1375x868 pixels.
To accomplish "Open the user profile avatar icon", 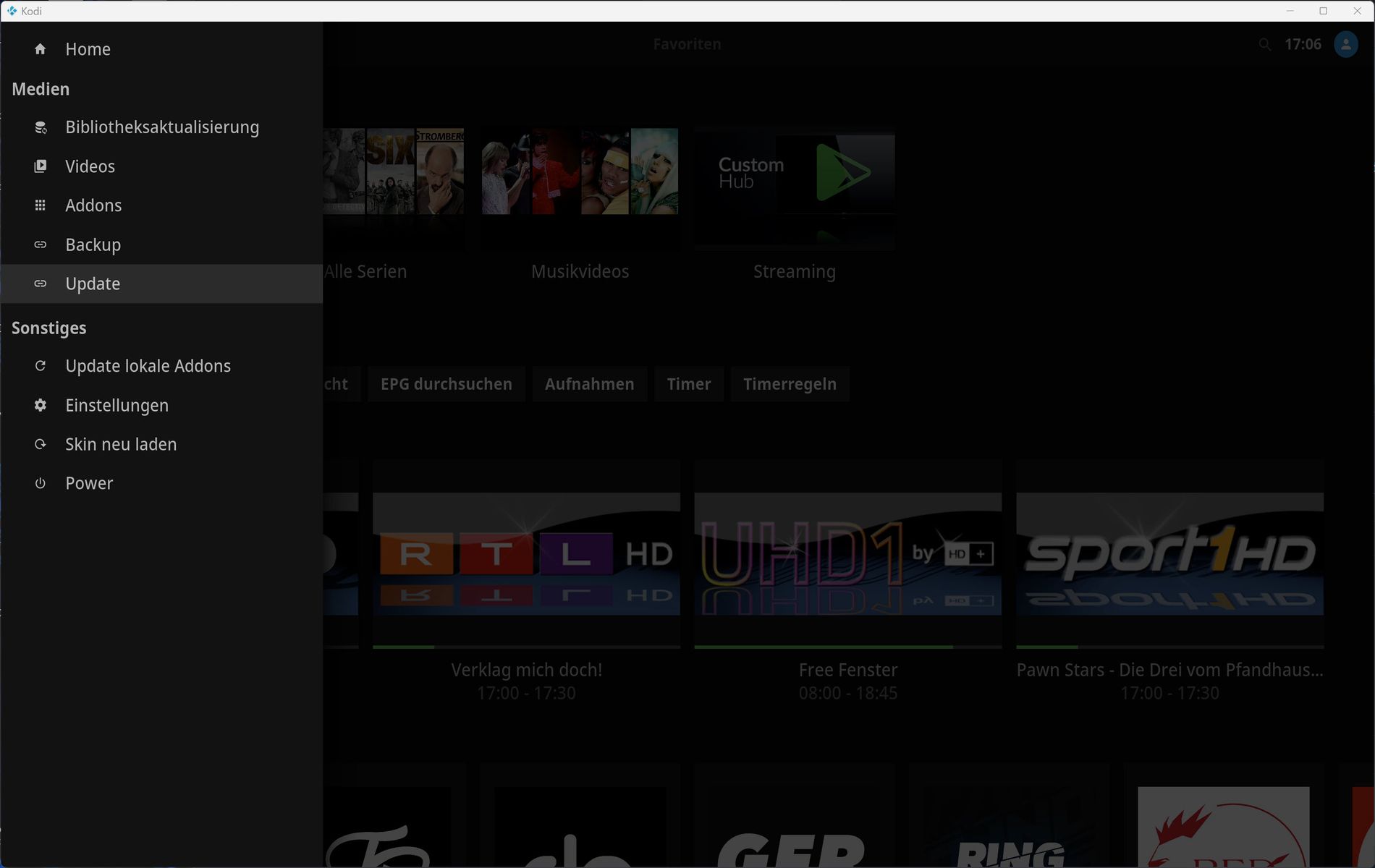I will pyautogui.click(x=1346, y=44).
